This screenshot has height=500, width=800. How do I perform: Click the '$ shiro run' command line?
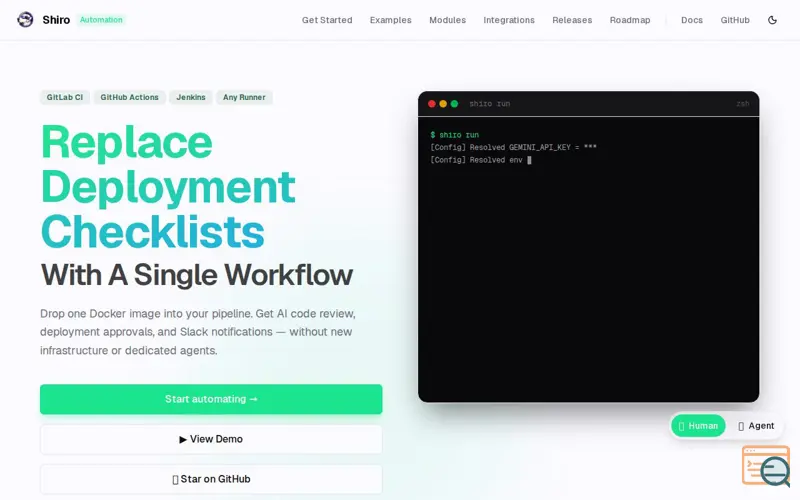coord(455,135)
